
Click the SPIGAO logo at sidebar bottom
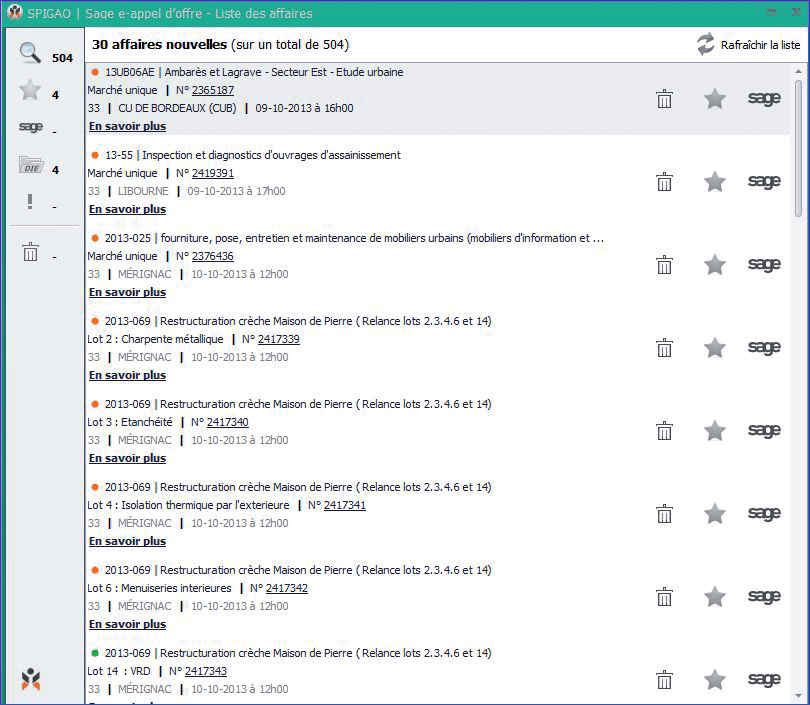coord(31,679)
